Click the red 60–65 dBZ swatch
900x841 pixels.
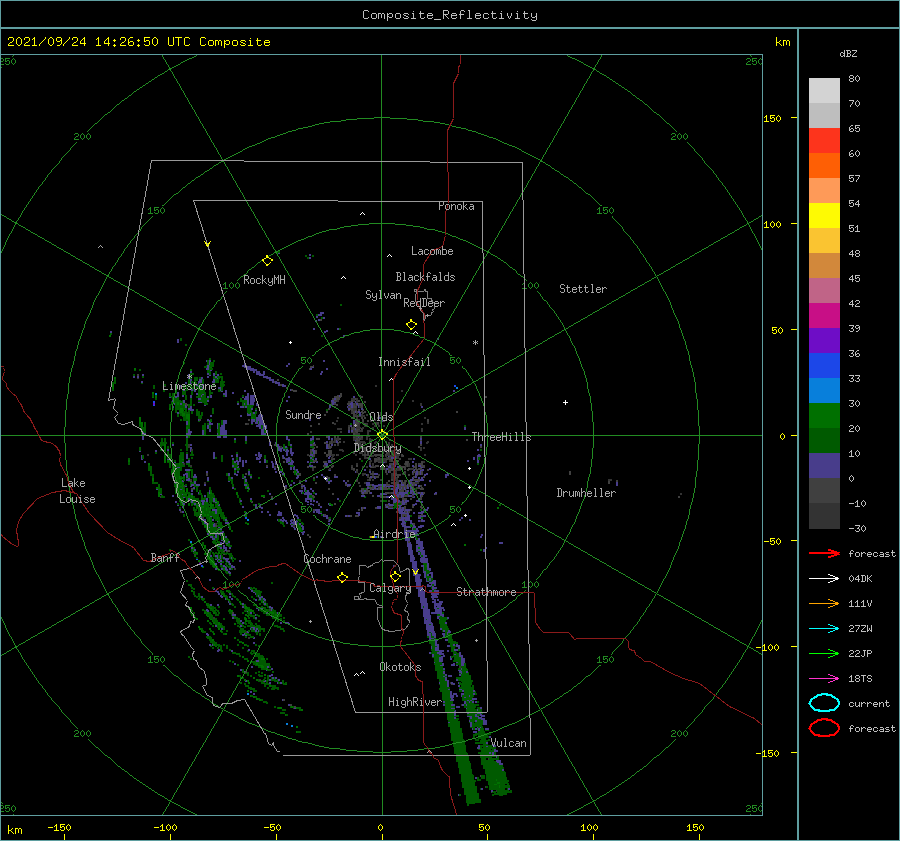824,141
